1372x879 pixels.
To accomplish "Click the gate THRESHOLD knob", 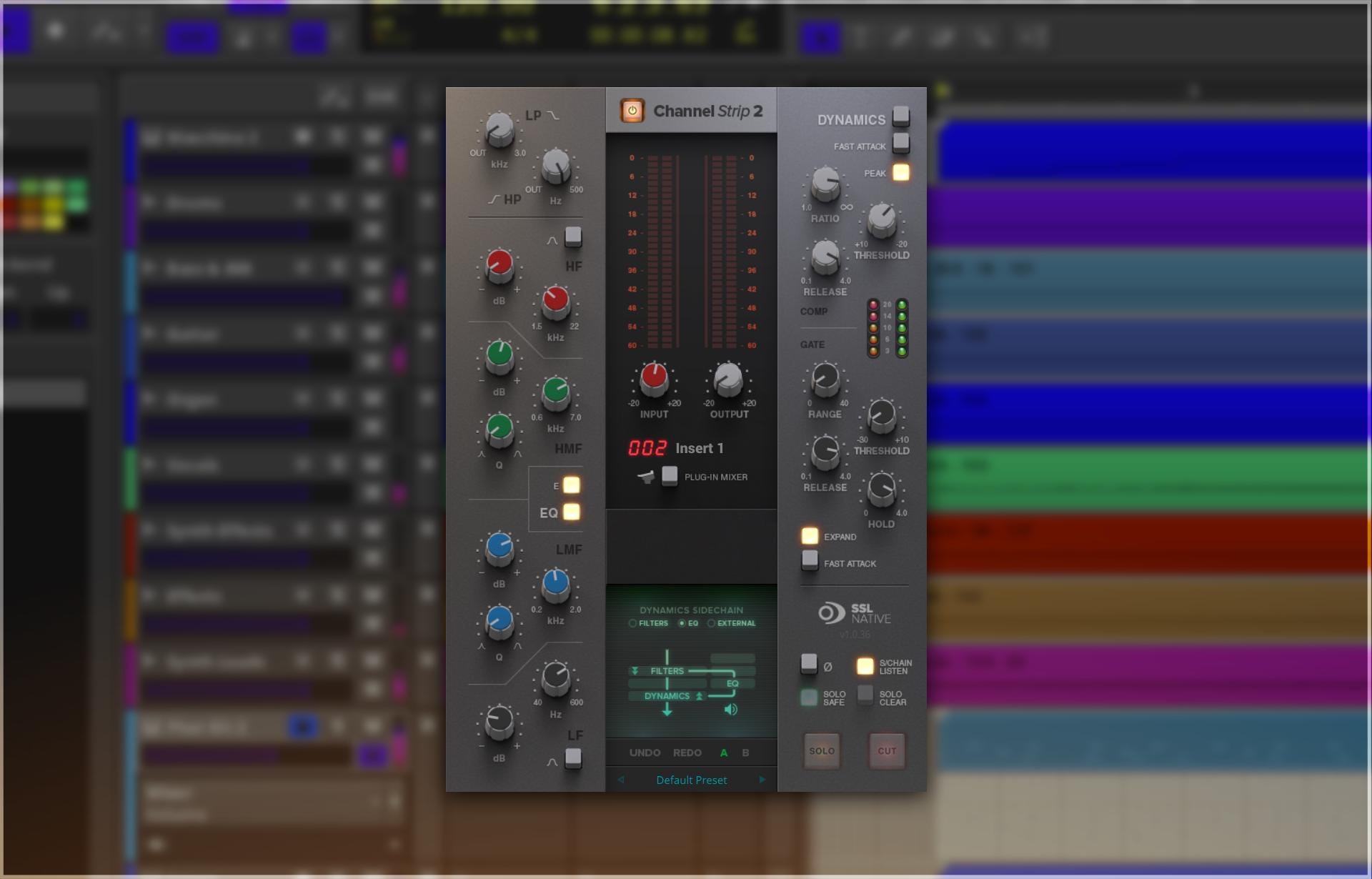I will 882,415.
